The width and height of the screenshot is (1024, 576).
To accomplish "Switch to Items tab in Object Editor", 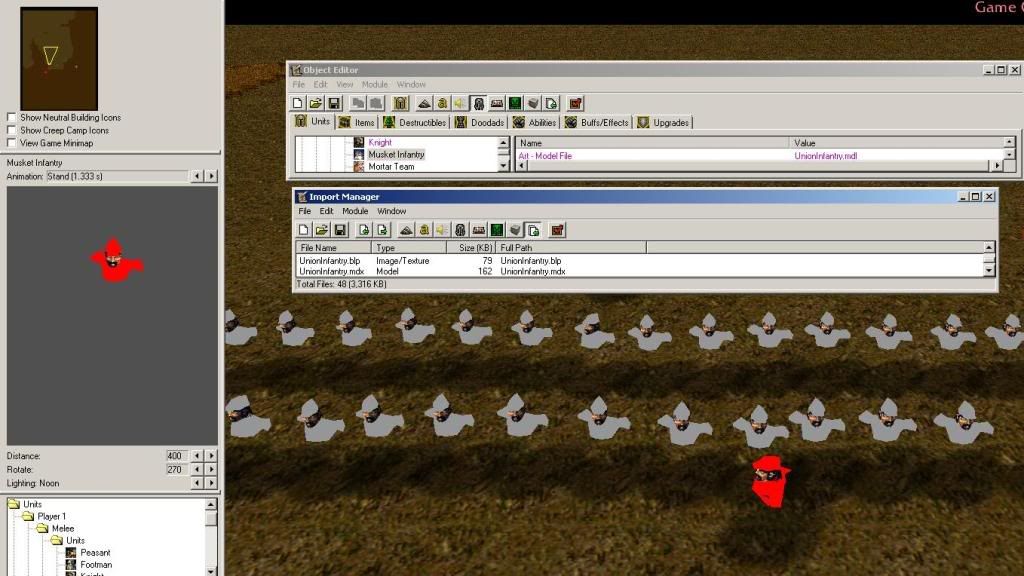I will [x=357, y=123].
